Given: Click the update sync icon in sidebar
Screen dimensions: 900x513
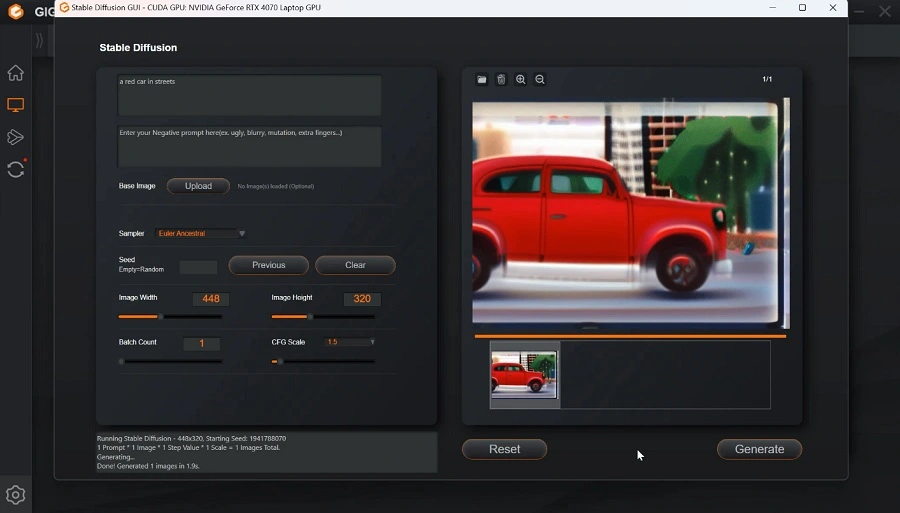Looking at the screenshot, I should pos(15,169).
